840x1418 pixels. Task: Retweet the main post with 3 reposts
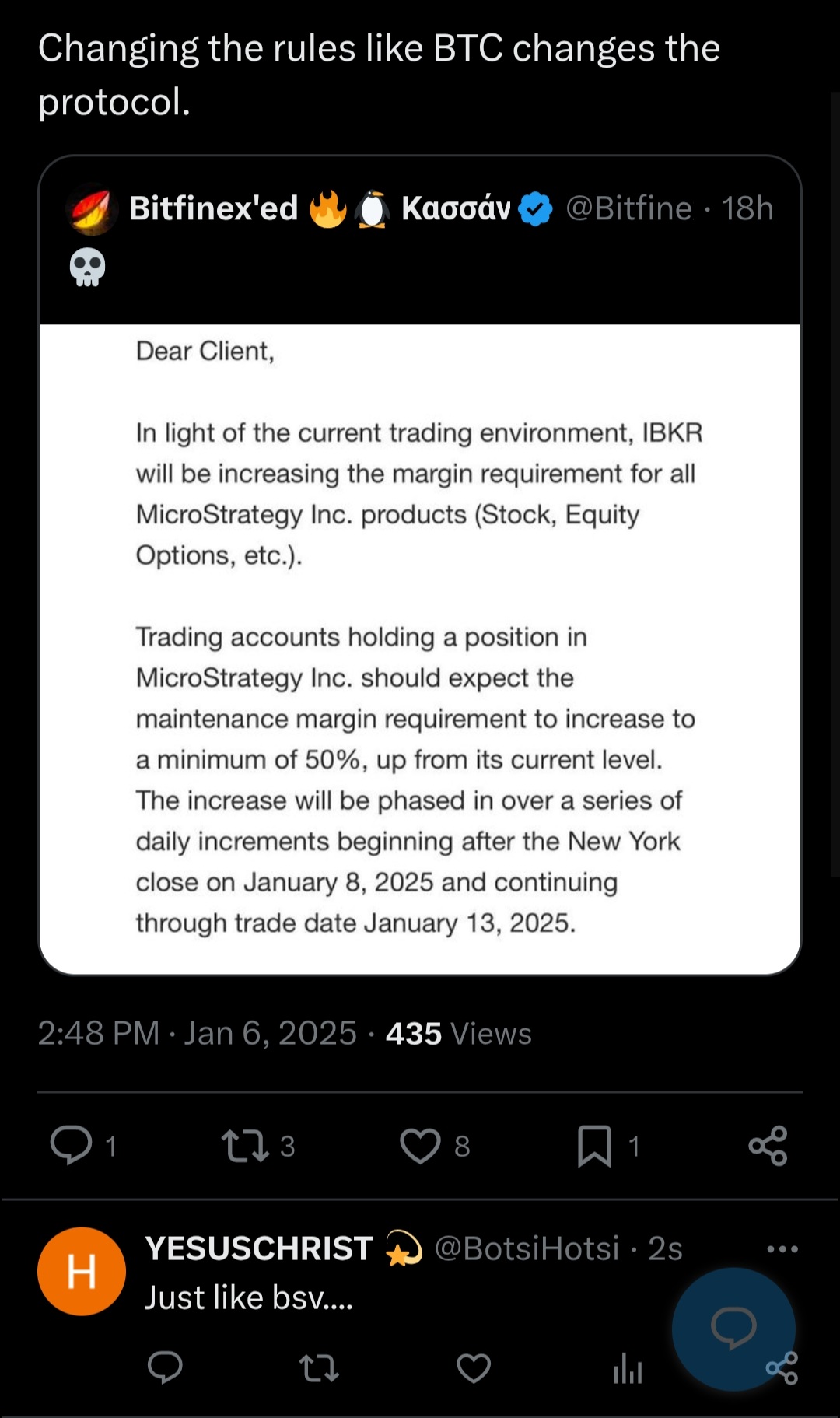click(246, 1146)
